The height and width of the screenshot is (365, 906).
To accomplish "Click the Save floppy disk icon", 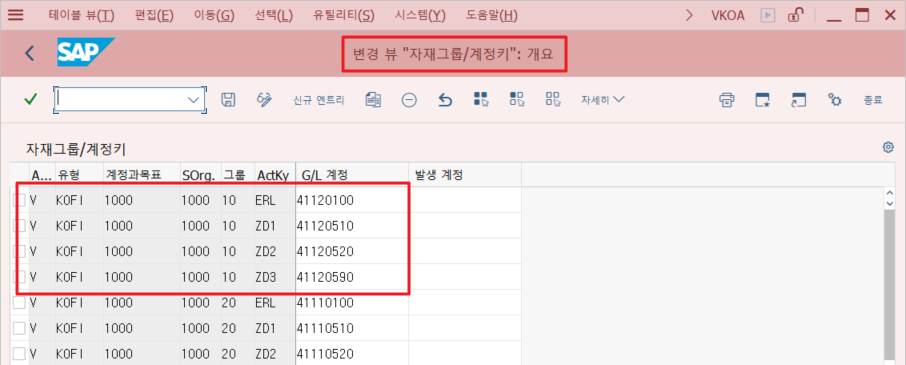I will tap(229, 100).
